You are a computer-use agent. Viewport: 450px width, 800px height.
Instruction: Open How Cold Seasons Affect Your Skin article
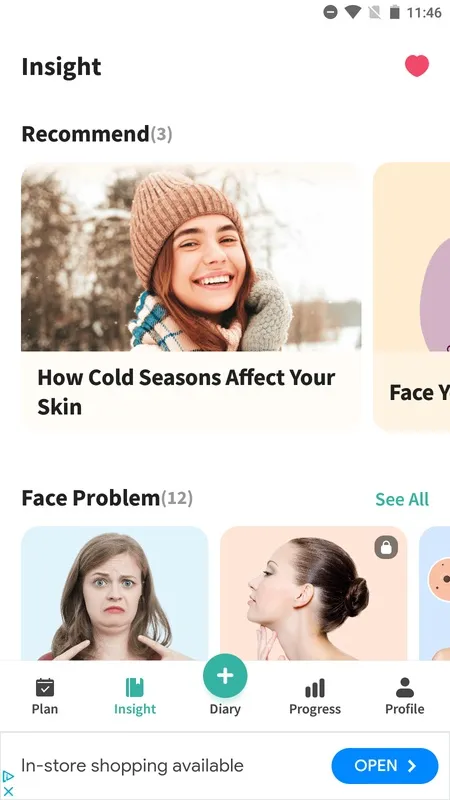pos(191,297)
